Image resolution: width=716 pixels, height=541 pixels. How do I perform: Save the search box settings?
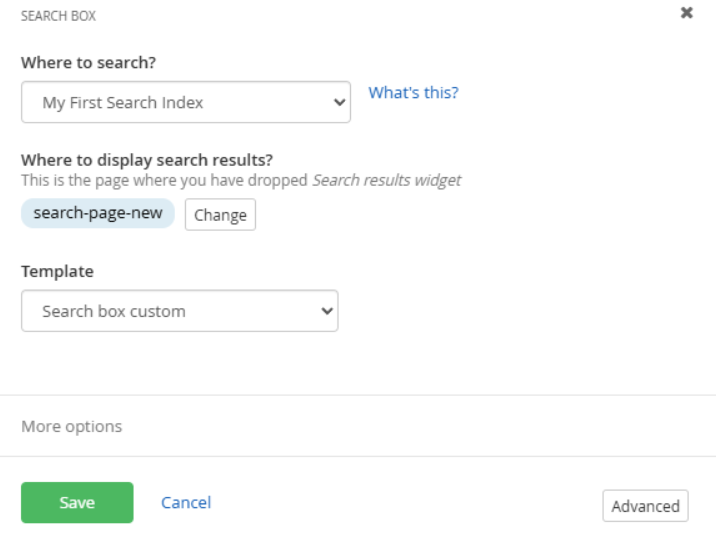coord(77,503)
